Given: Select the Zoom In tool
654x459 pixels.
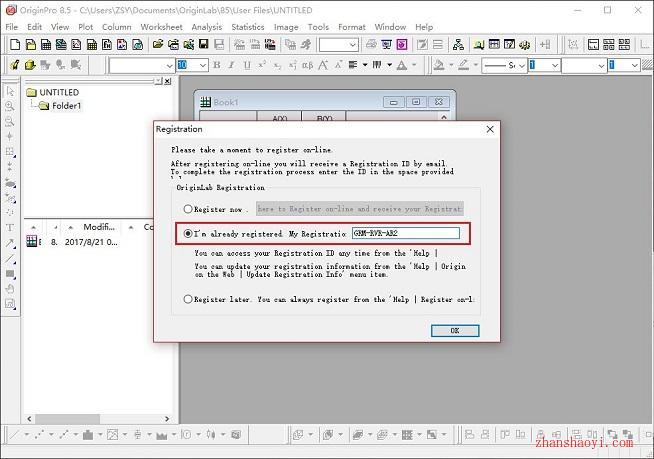Looking at the screenshot, I should [x=10, y=106].
